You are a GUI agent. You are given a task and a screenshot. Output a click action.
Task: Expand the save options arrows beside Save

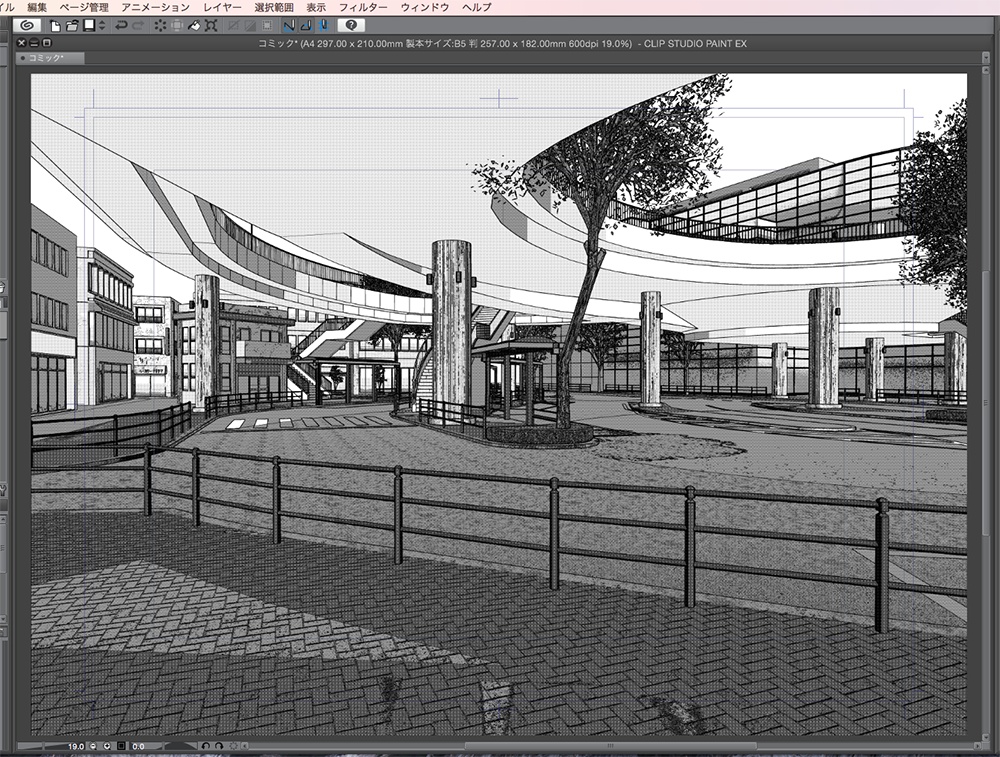pyautogui.click(x=102, y=26)
